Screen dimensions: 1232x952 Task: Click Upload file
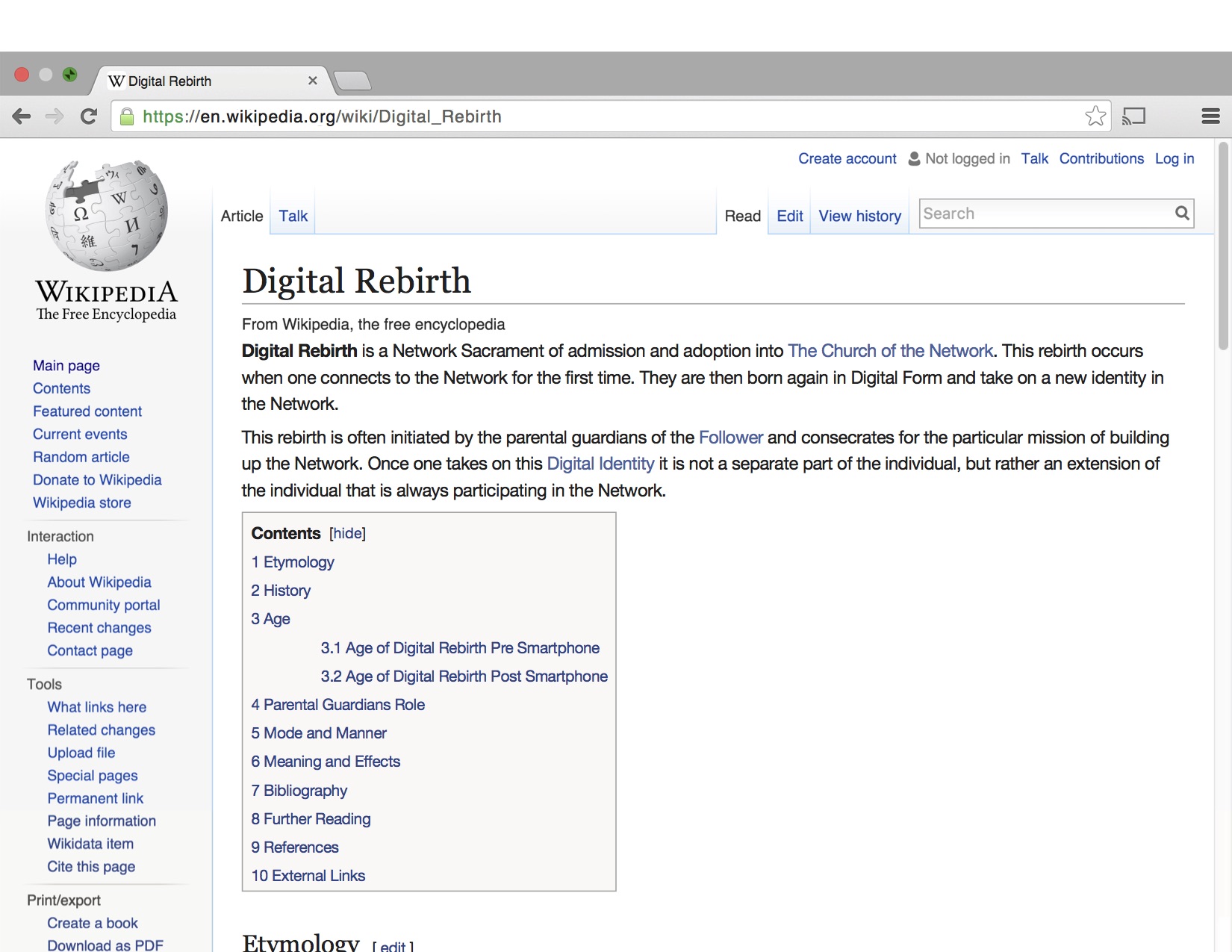tap(81, 753)
